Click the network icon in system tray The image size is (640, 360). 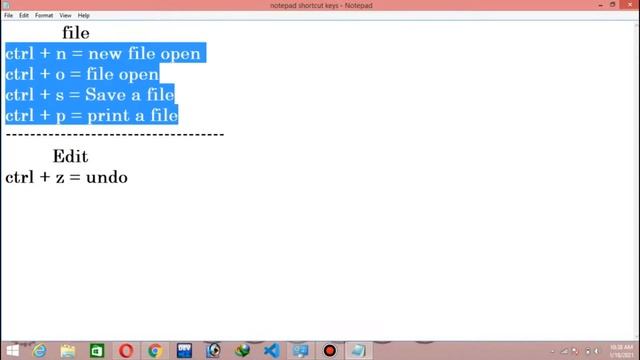tap(564, 351)
